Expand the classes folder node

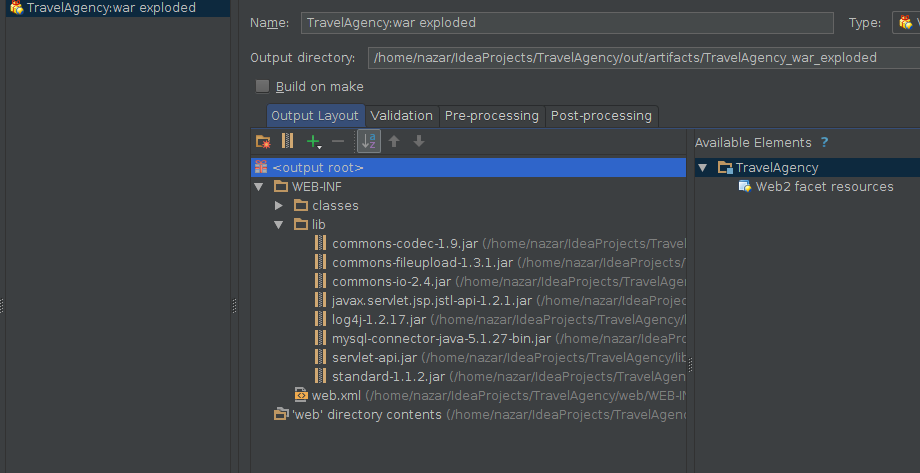(x=279, y=205)
